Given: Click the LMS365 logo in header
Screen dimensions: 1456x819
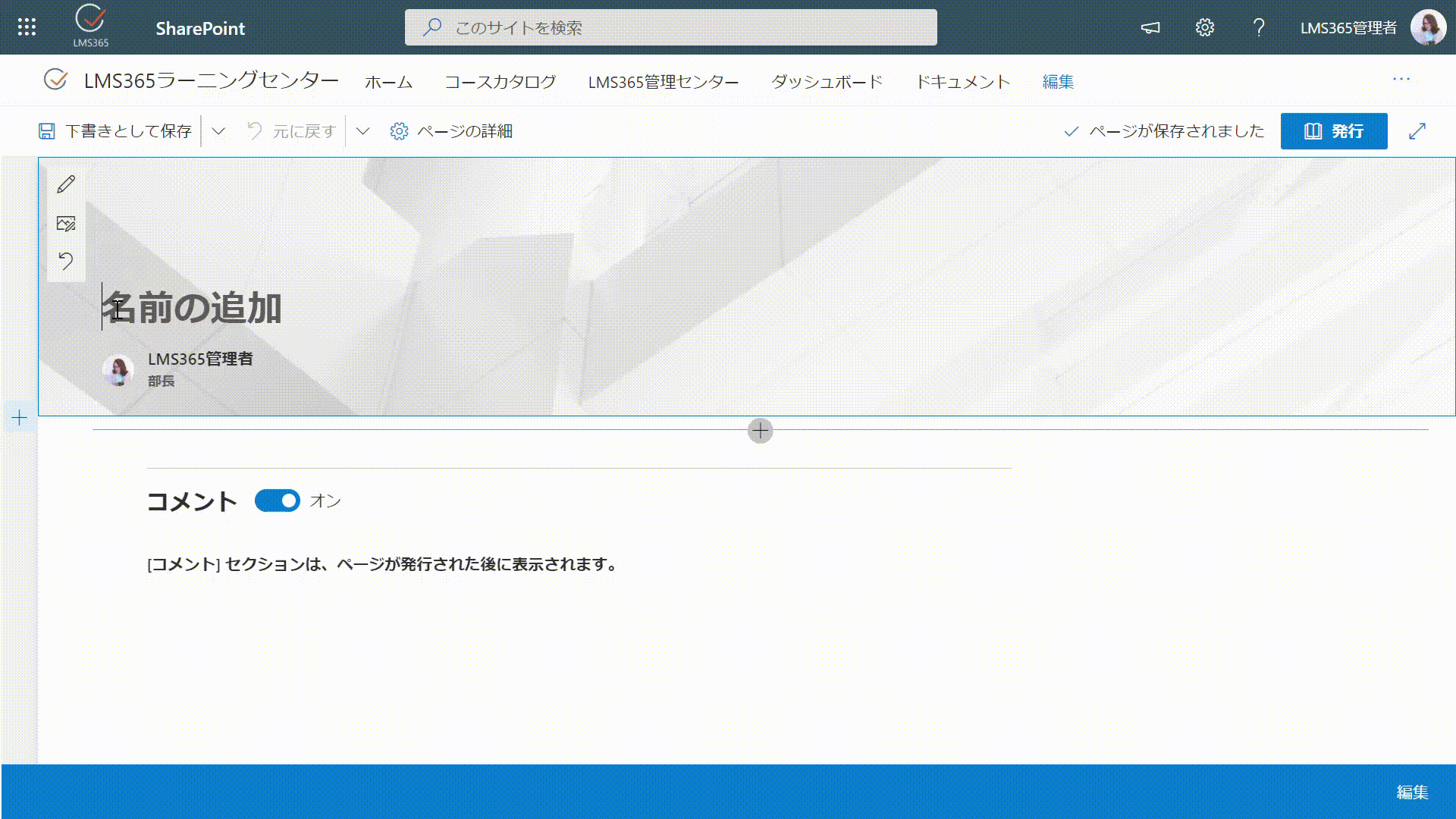Looking at the screenshot, I should click(x=91, y=27).
